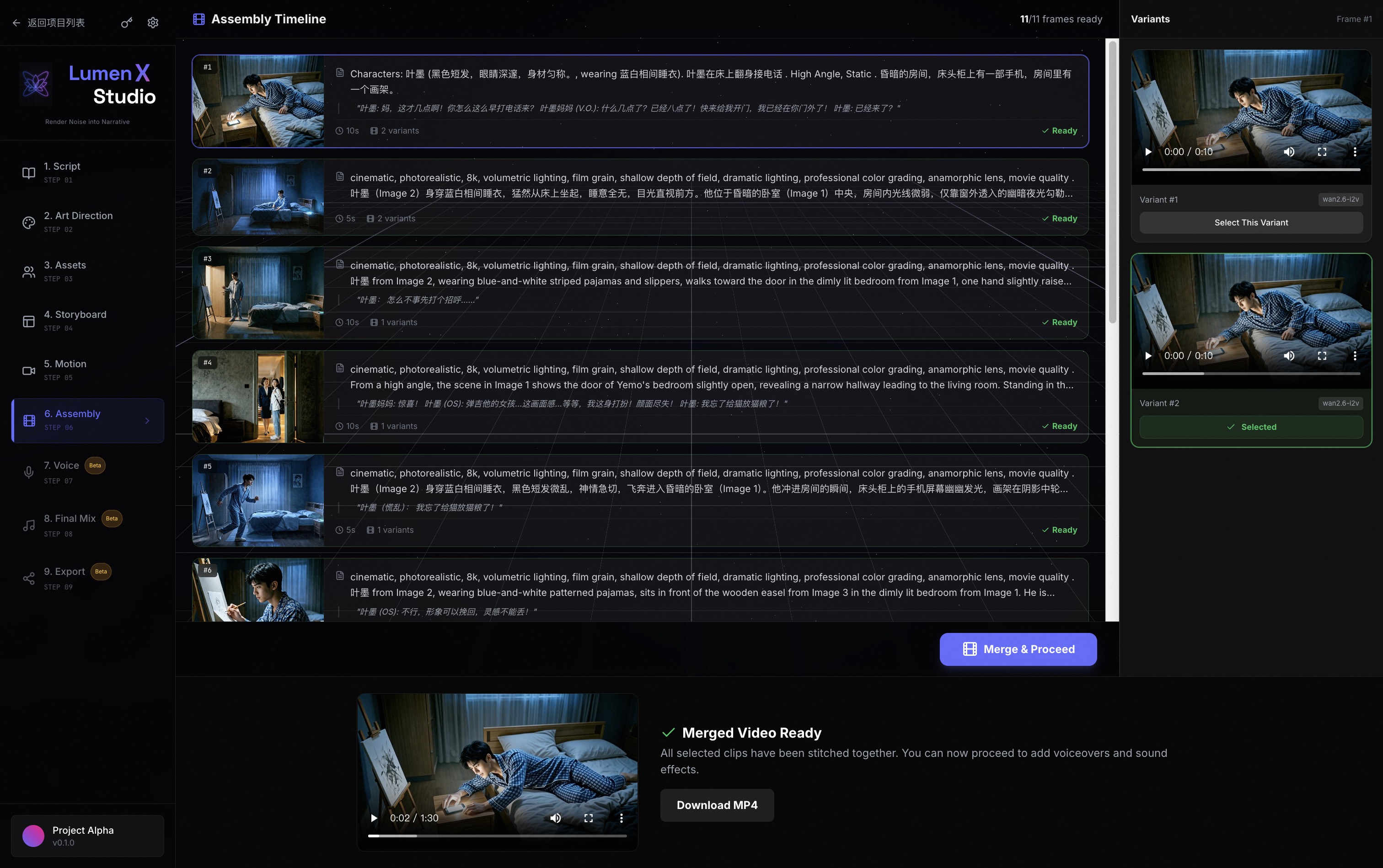Screen dimensions: 1383x868
Task: Mute the merged video audio
Action: 555,818
